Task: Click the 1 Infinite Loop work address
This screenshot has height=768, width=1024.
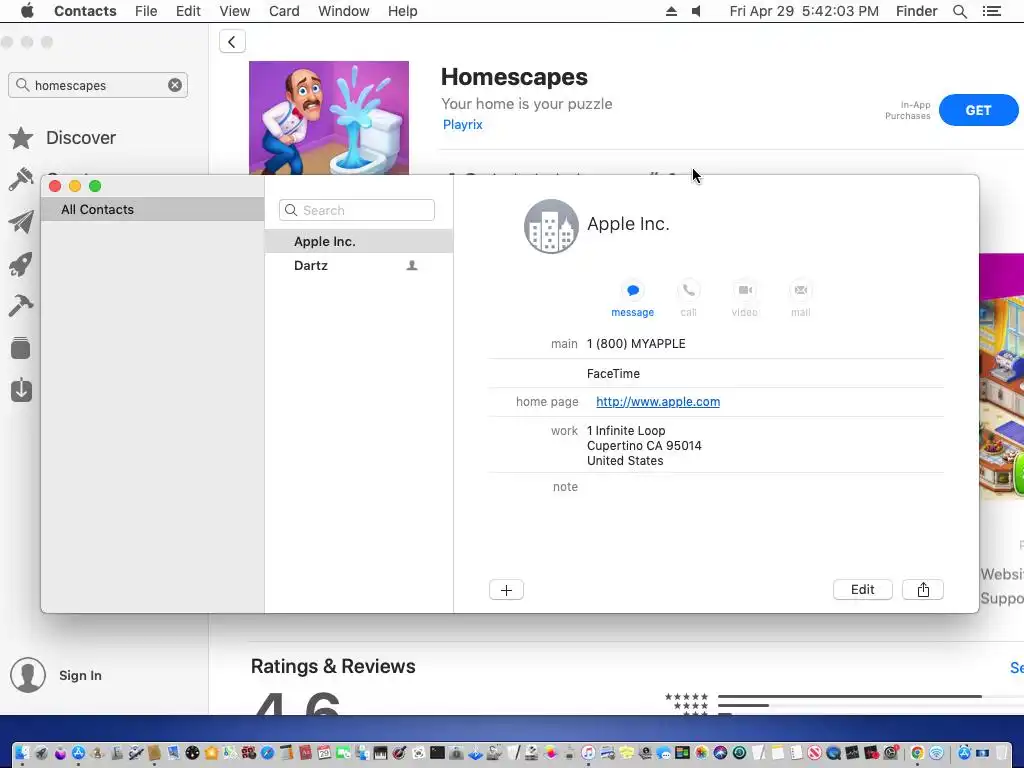Action: pyautogui.click(x=644, y=445)
